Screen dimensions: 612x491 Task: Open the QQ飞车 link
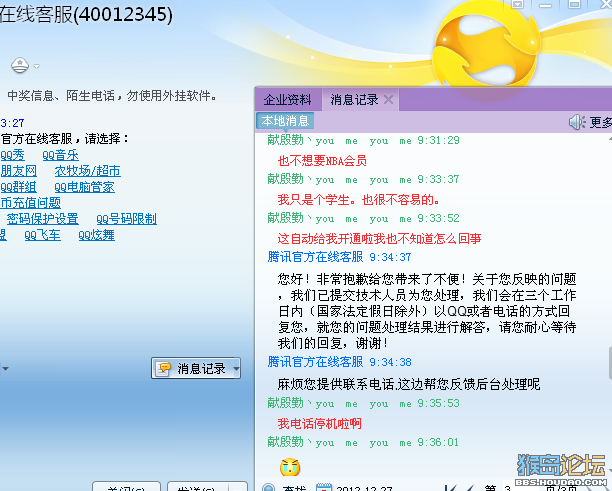click(x=42, y=235)
